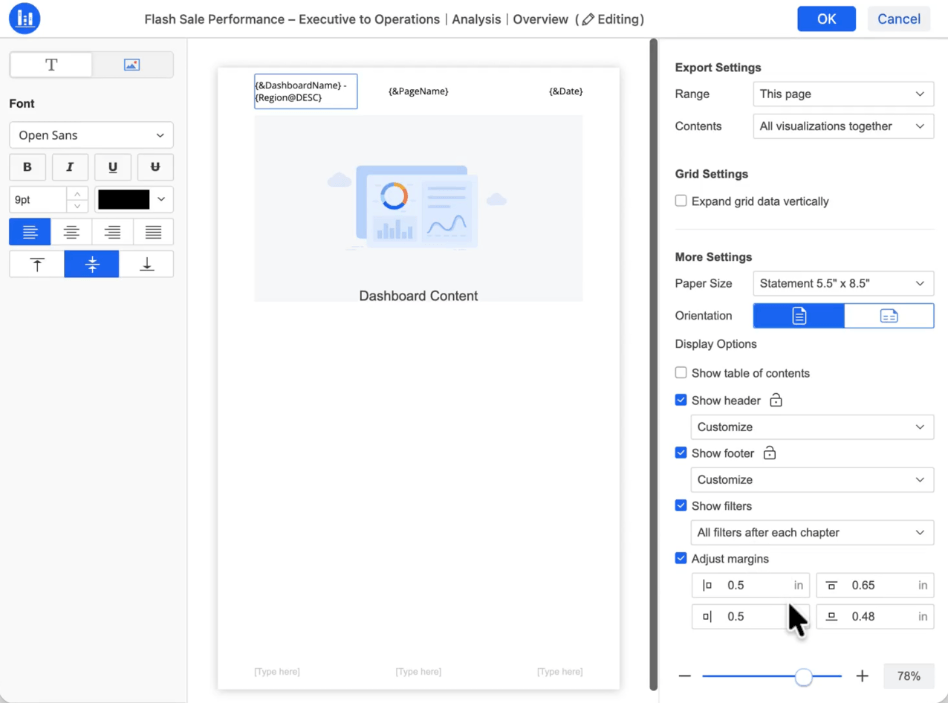Center-align the text horizontally
This screenshot has height=704, width=948.
tap(71, 231)
